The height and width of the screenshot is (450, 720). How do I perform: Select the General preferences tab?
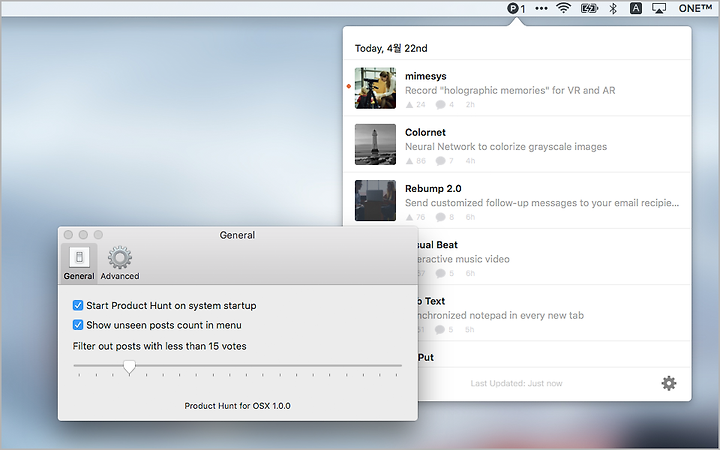tap(79, 263)
